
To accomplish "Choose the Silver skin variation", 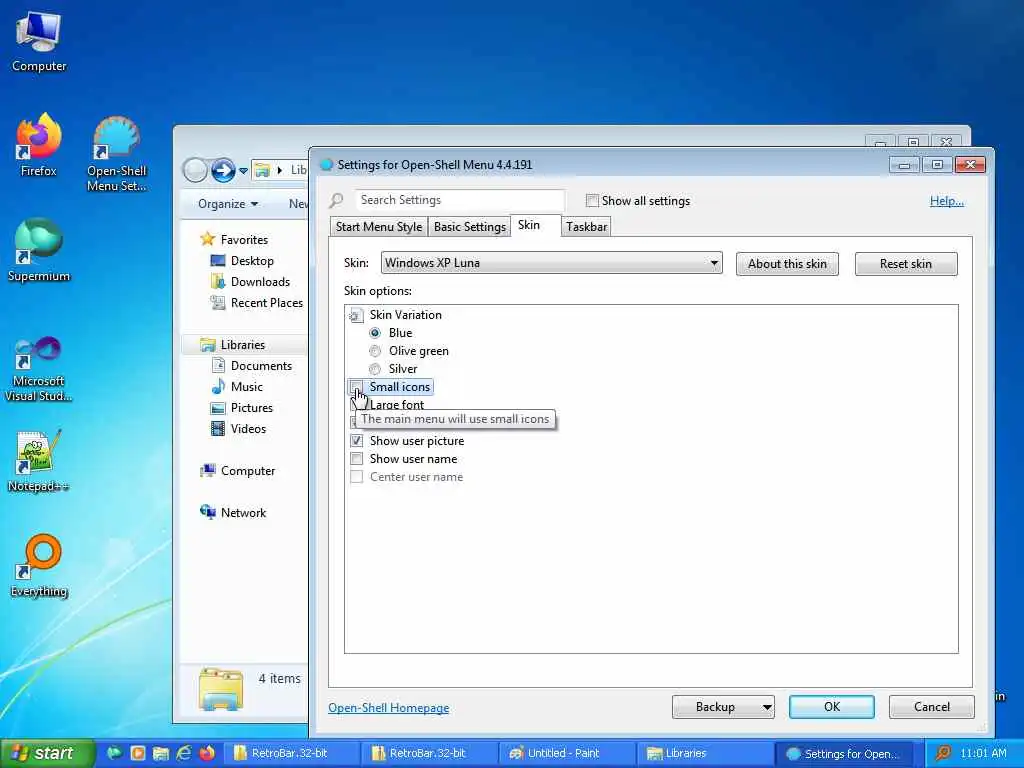I will pyautogui.click(x=375, y=369).
